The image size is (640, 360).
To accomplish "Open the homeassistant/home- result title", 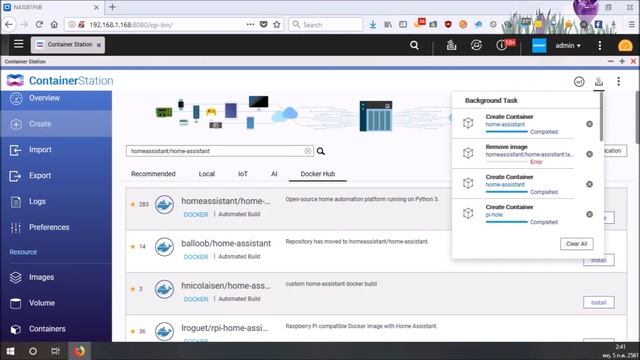I will tap(226, 201).
